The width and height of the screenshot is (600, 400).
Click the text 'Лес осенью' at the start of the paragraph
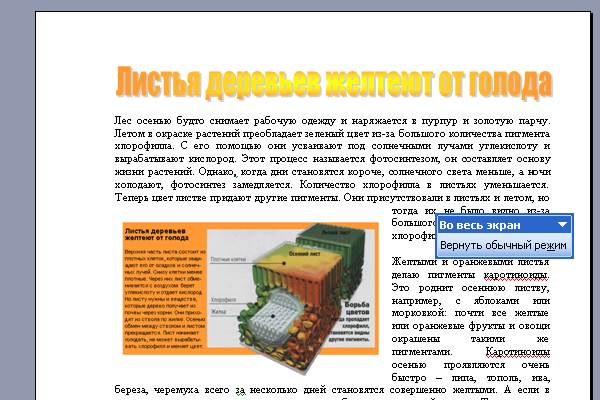tap(143, 121)
